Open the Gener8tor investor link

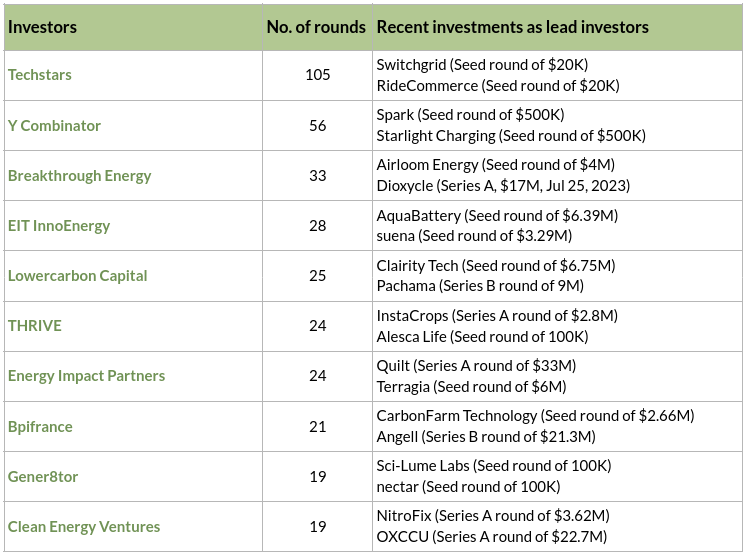(43, 477)
